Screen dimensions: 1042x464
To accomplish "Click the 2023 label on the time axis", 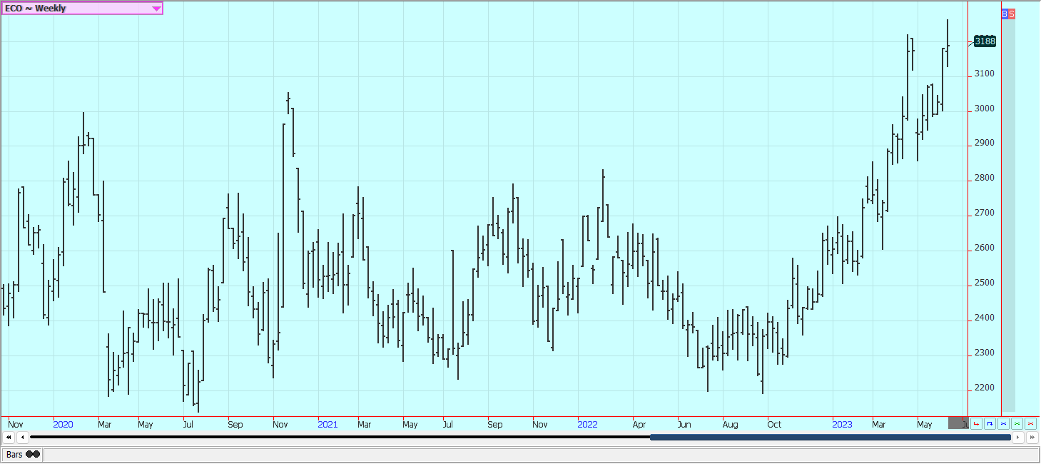I will 843,424.
